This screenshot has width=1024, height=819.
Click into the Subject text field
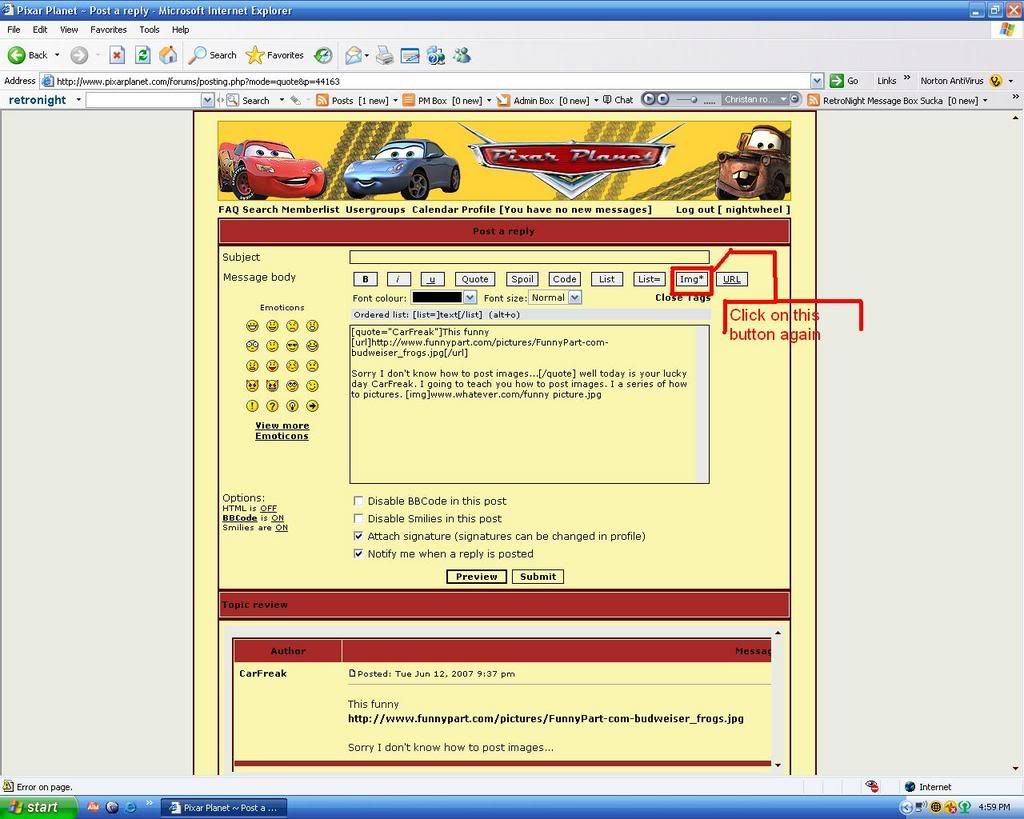coord(529,257)
